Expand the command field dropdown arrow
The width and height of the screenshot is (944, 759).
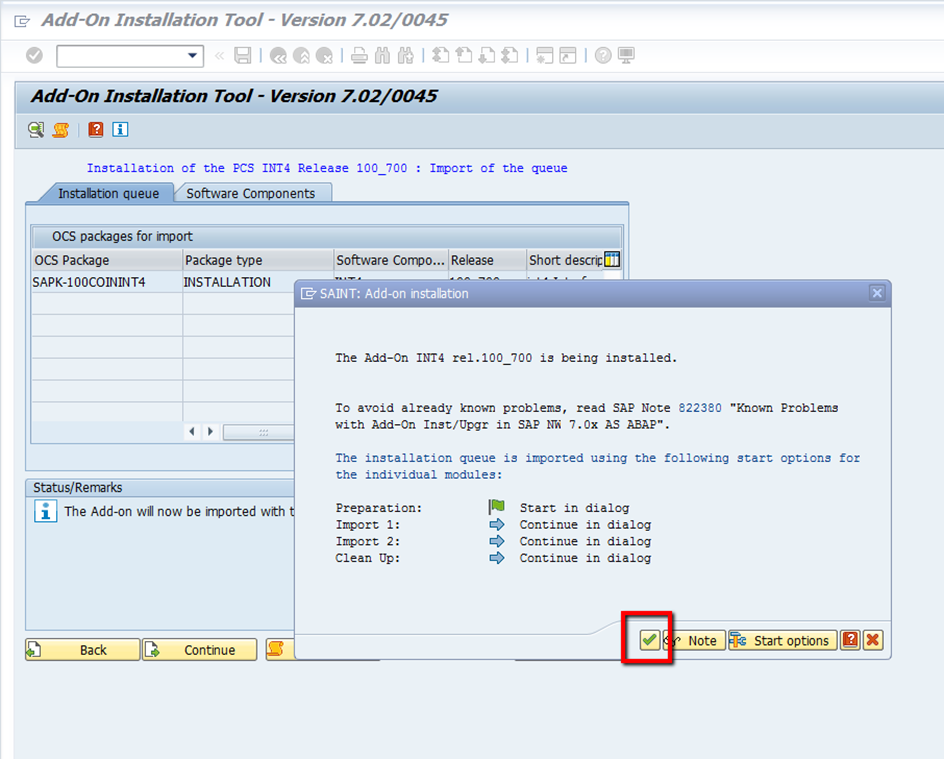click(194, 56)
